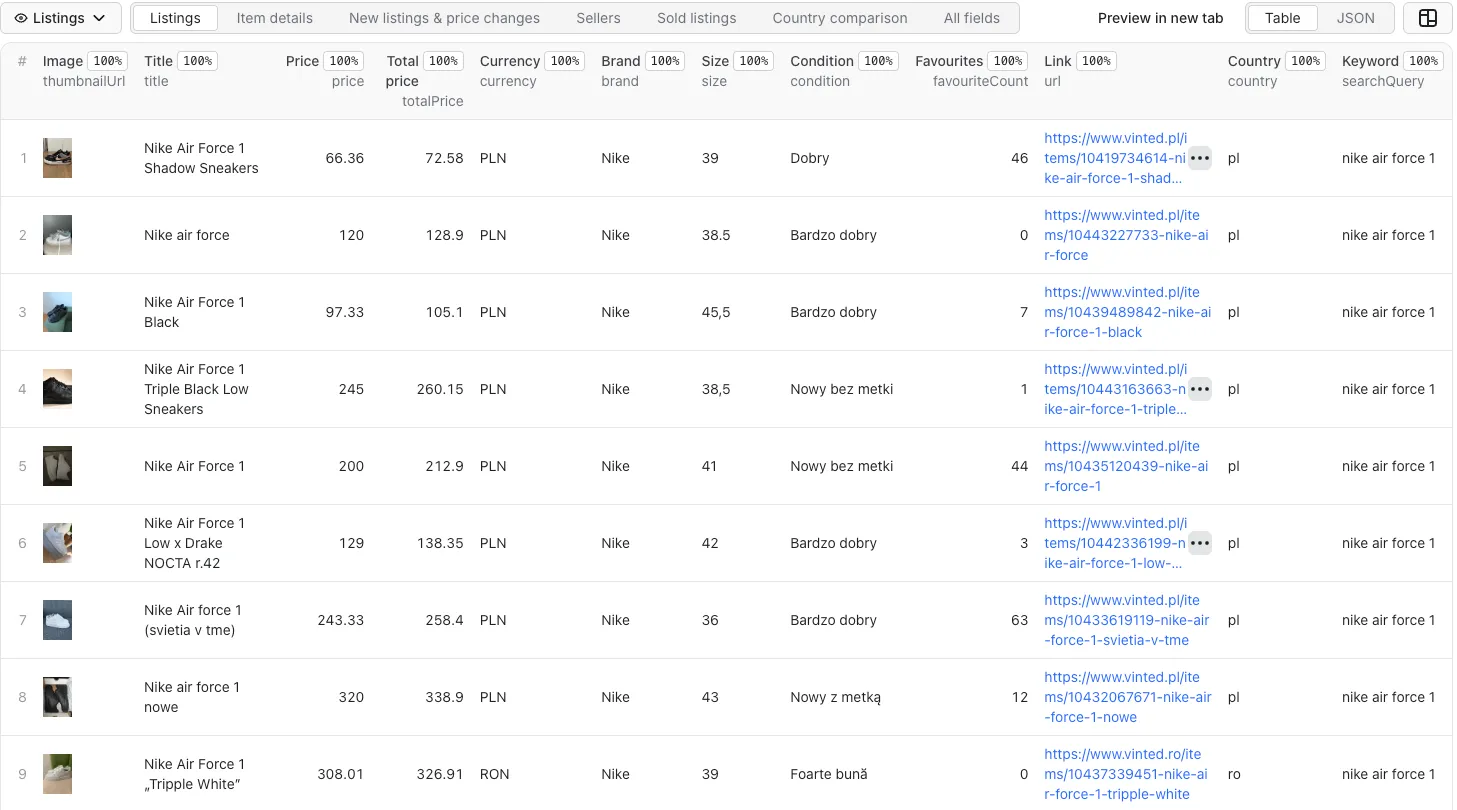The image size is (1457, 810).
Task: Switch output view to JSON
Action: [1355, 18]
